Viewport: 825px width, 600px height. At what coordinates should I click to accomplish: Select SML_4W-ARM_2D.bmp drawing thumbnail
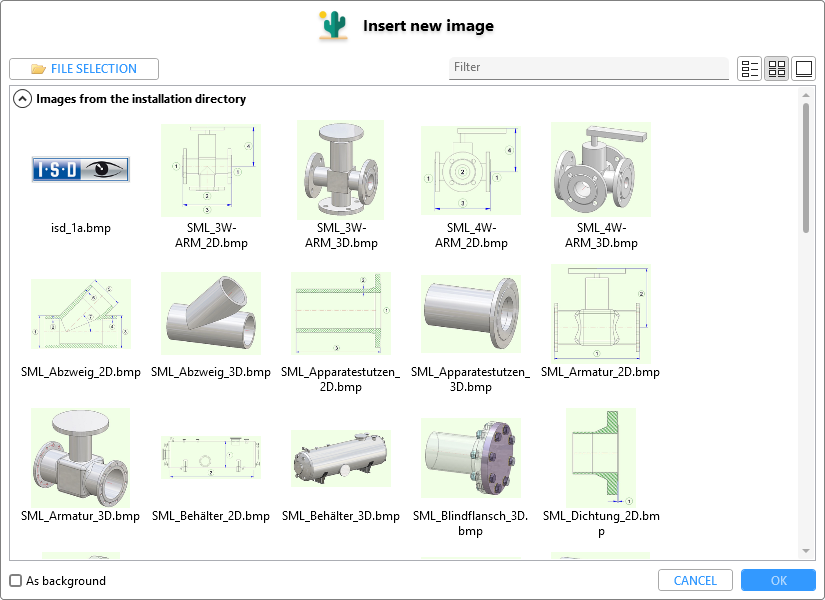(x=470, y=170)
